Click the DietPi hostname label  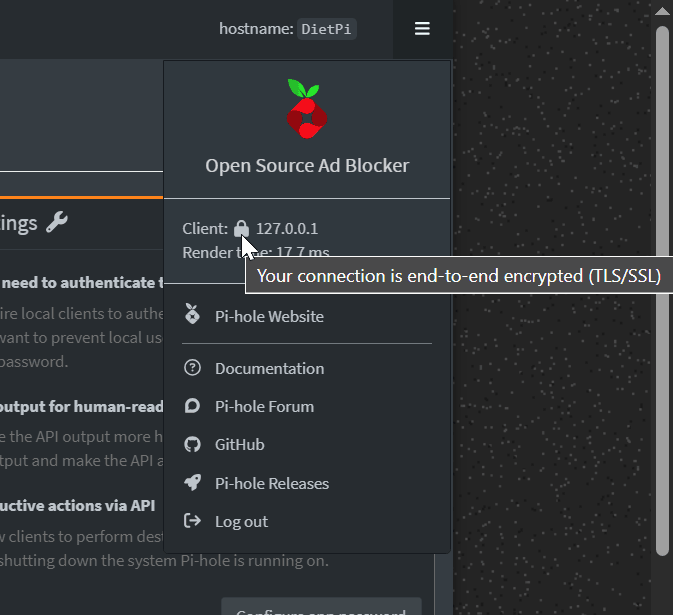(x=327, y=29)
